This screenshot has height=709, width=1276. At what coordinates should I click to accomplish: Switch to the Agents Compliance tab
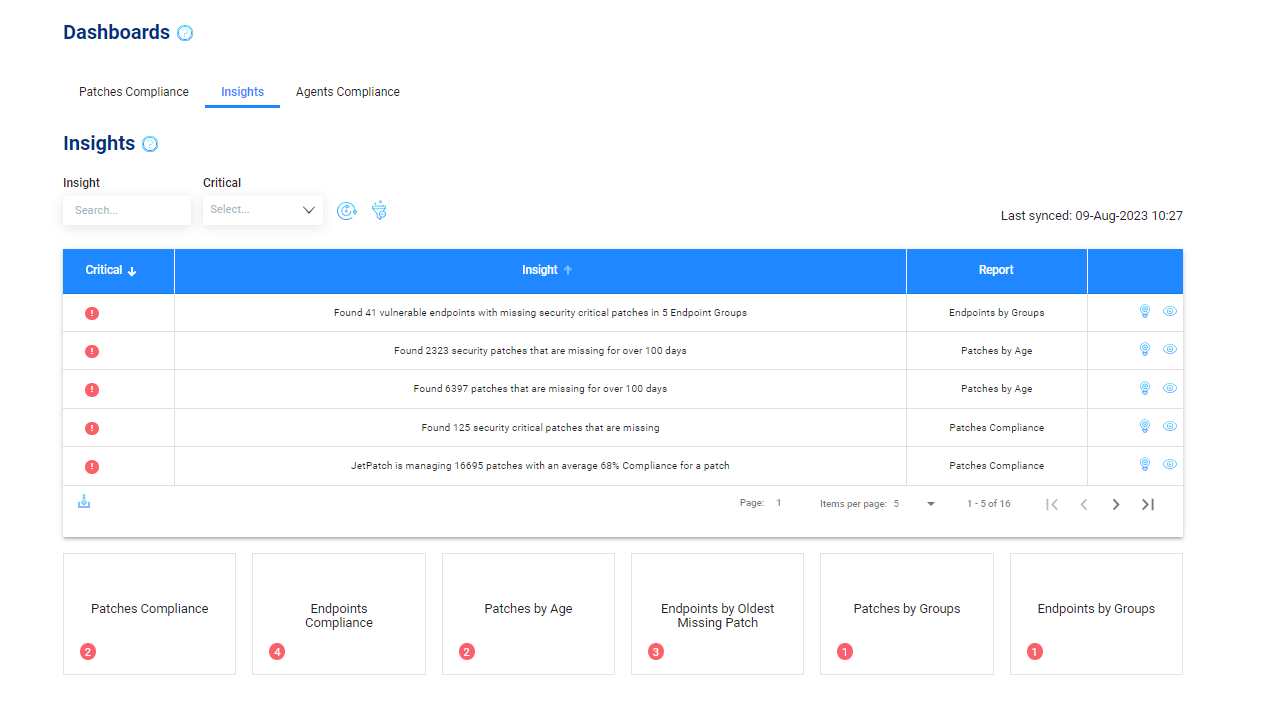347,92
